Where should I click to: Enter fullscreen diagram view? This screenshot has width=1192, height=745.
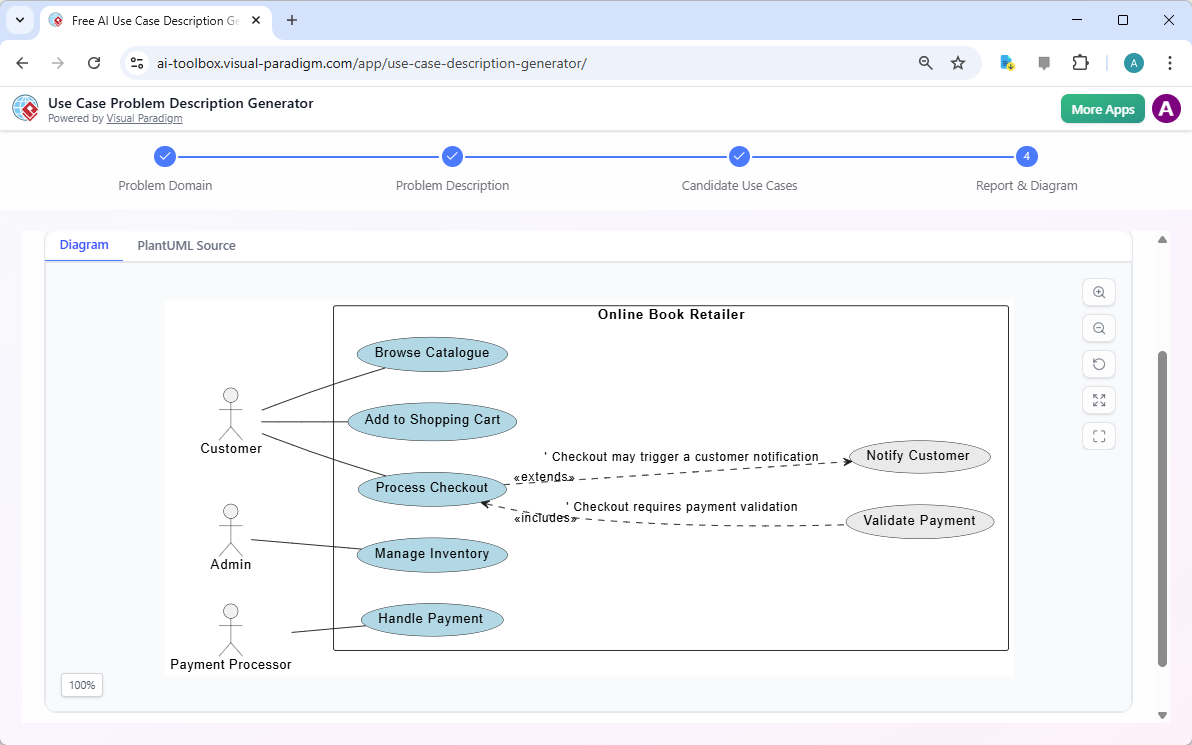click(x=1098, y=436)
